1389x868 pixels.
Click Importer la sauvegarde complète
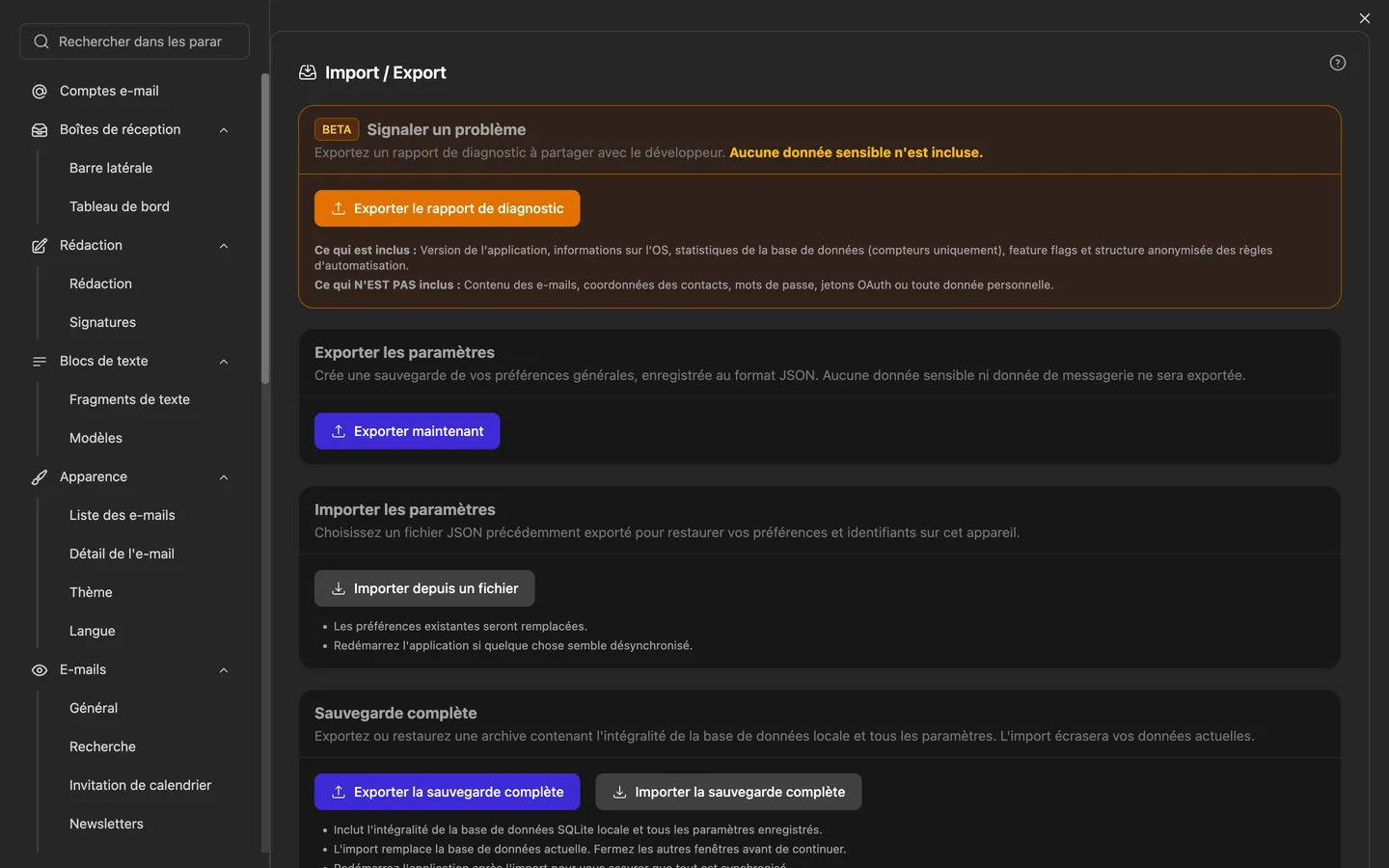tap(728, 792)
